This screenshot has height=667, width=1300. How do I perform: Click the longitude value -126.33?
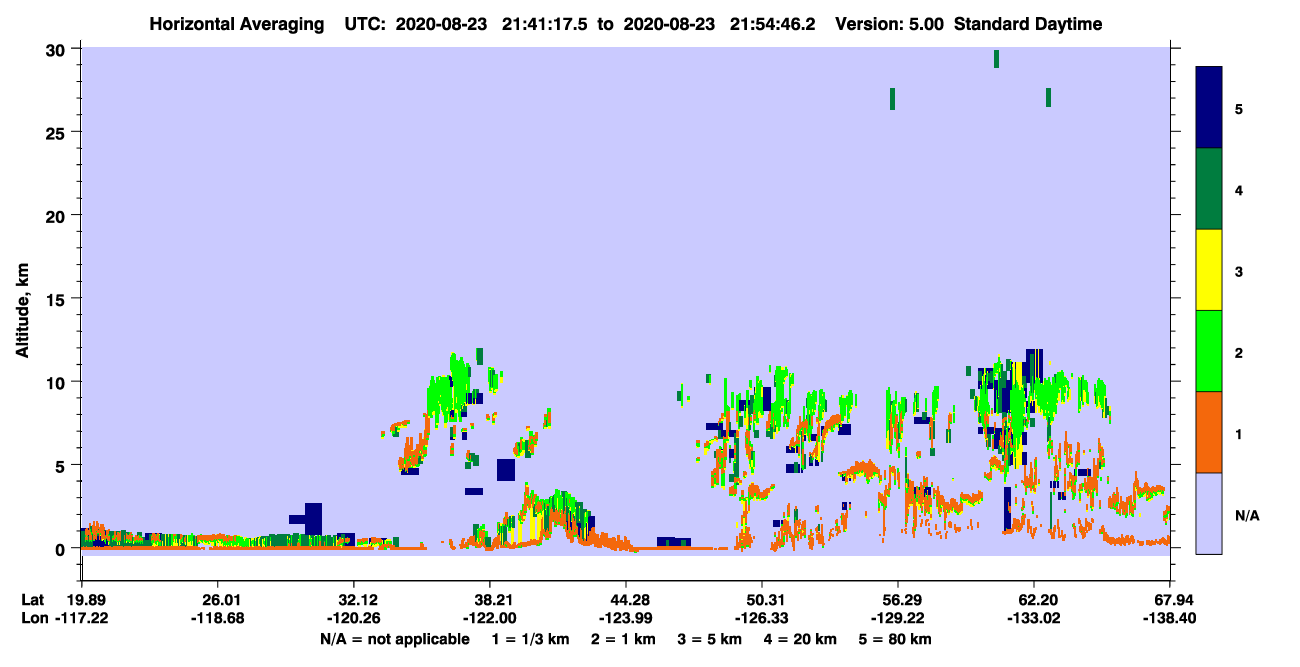point(762,619)
